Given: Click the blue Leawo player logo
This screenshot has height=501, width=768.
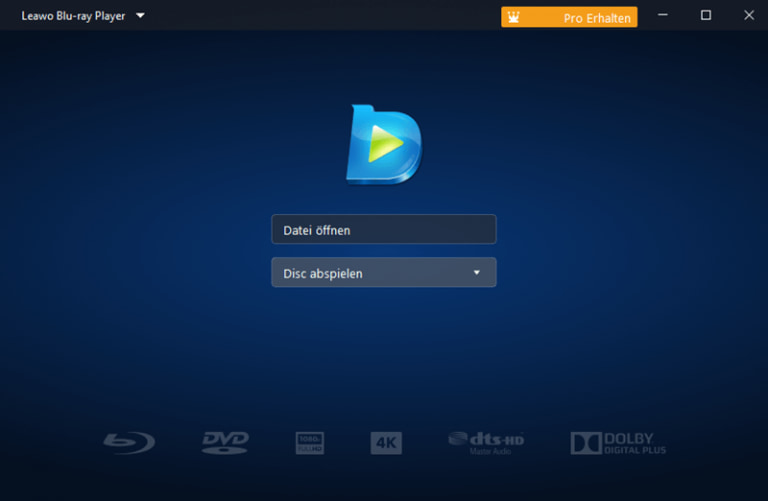Looking at the screenshot, I should tap(384, 145).
